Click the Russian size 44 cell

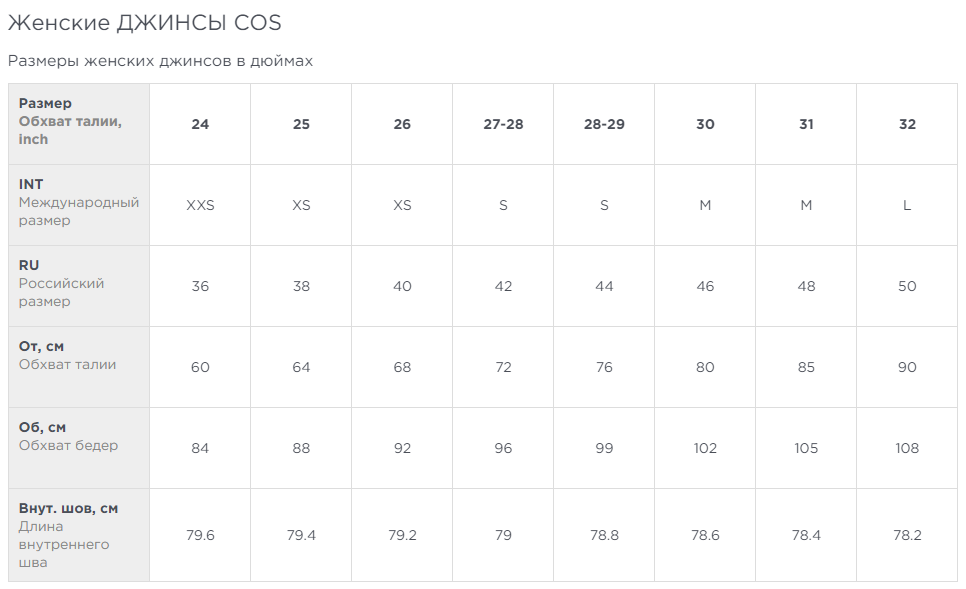click(x=604, y=286)
